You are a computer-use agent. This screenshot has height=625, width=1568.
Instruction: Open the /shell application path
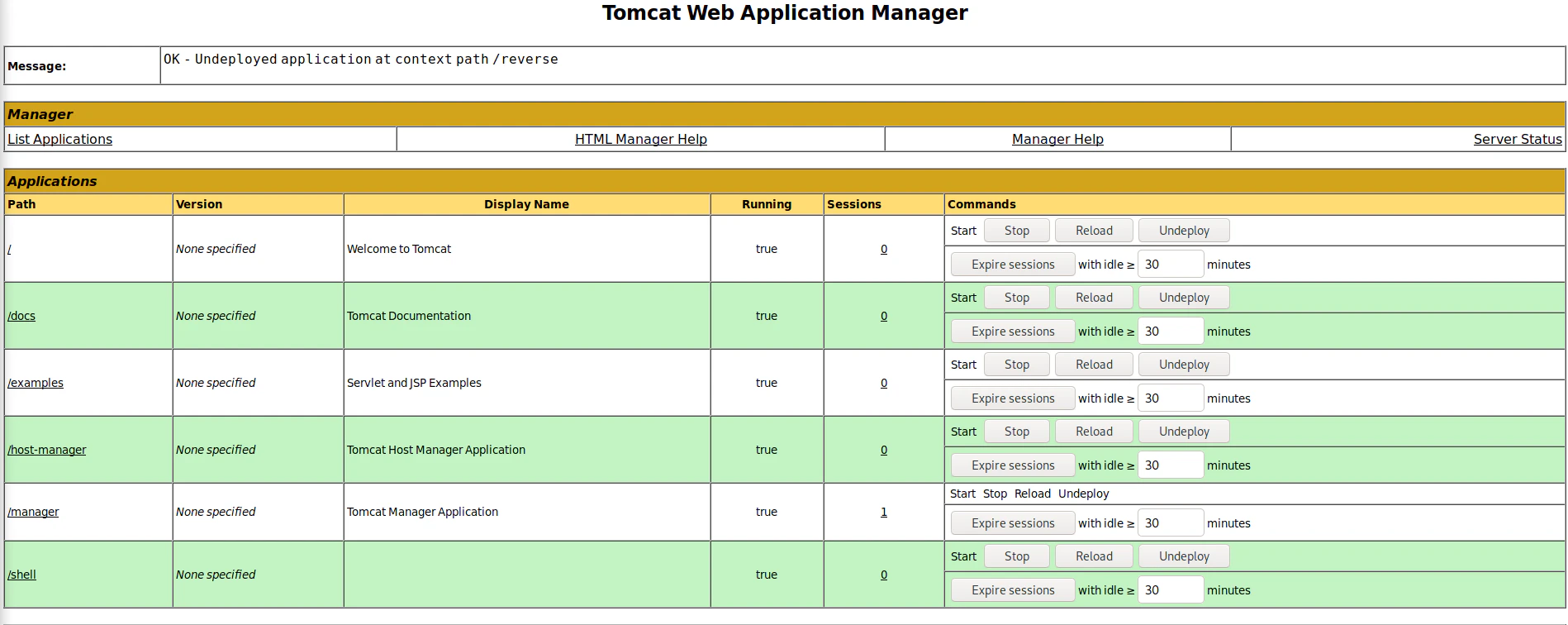click(21, 575)
